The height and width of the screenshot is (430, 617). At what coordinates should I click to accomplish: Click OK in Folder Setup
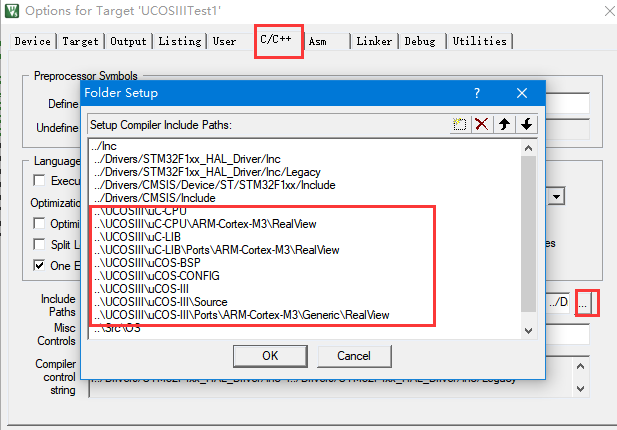pyautogui.click(x=270, y=356)
